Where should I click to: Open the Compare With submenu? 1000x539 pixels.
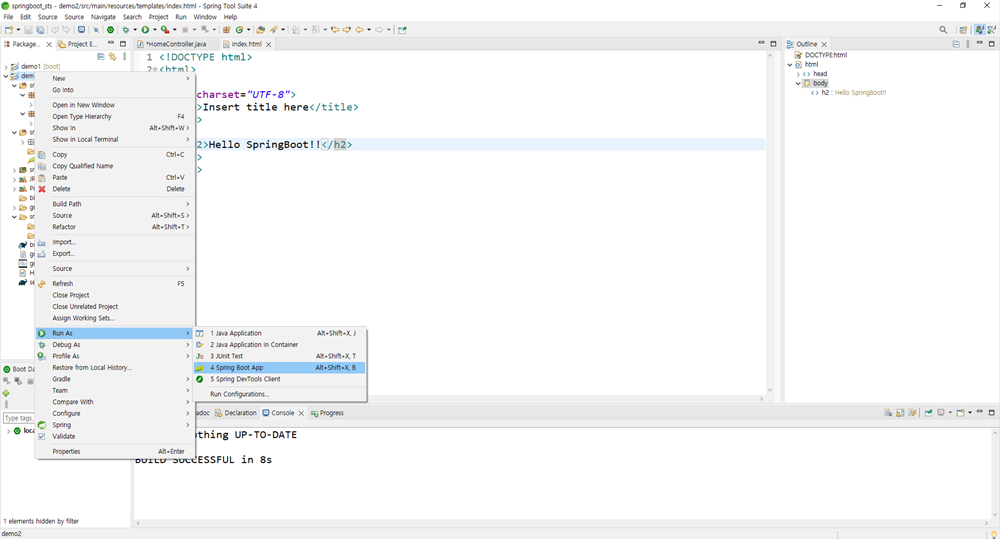[115, 402]
